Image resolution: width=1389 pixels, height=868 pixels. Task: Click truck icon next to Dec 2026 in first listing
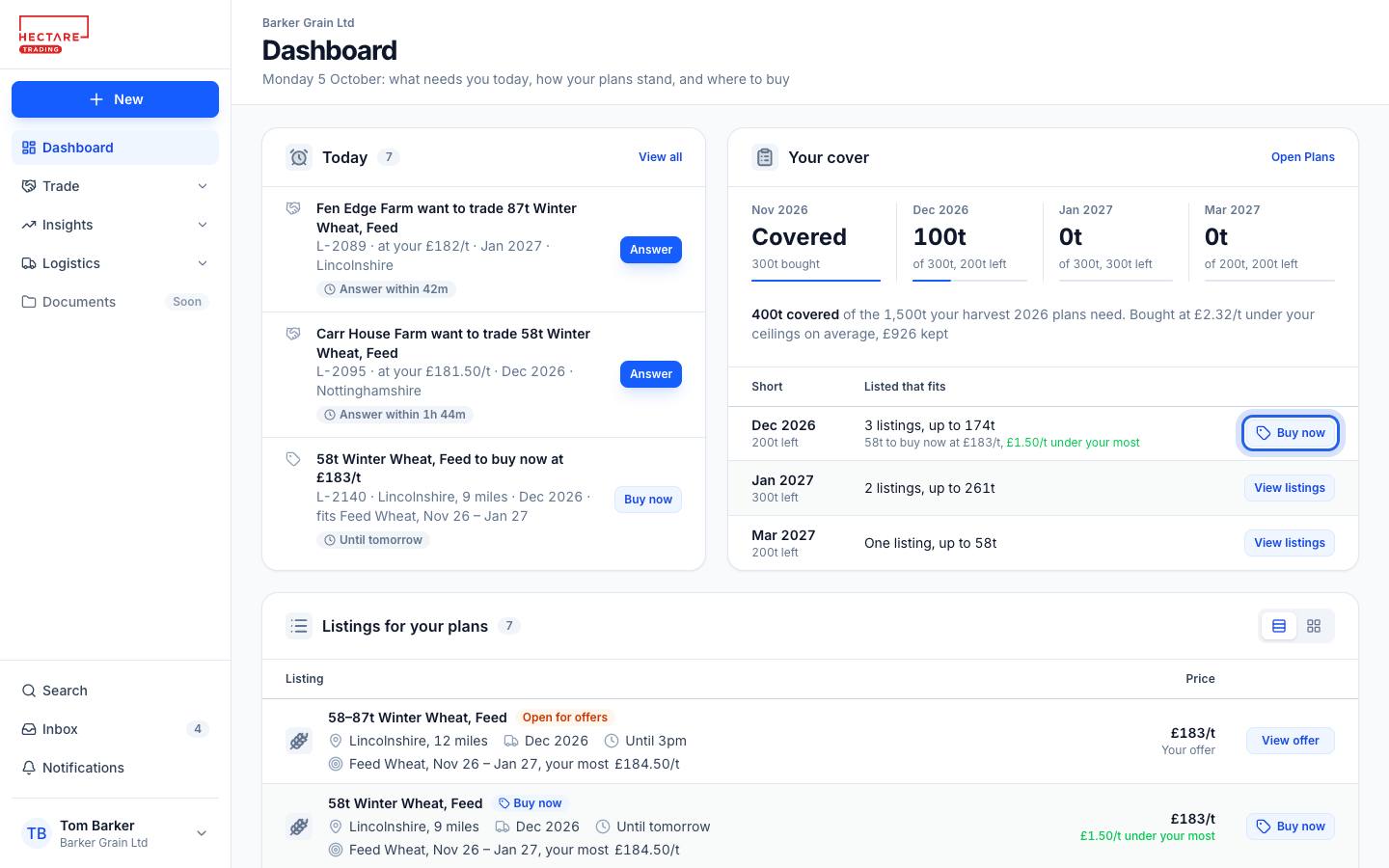coord(510,741)
